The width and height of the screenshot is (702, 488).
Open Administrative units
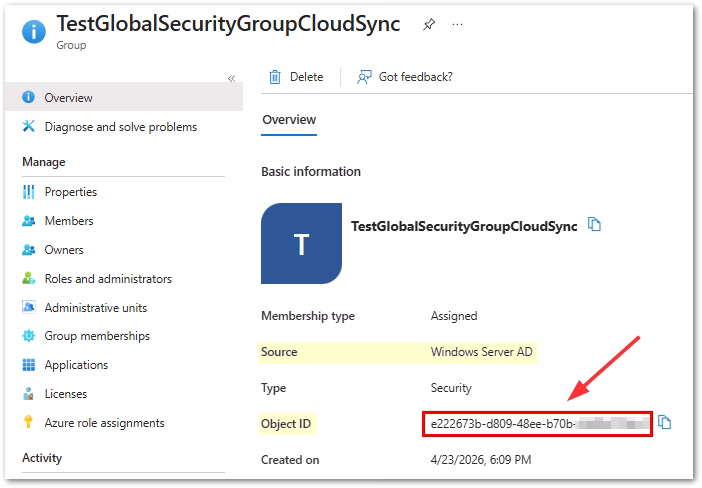tap(96, 308)
